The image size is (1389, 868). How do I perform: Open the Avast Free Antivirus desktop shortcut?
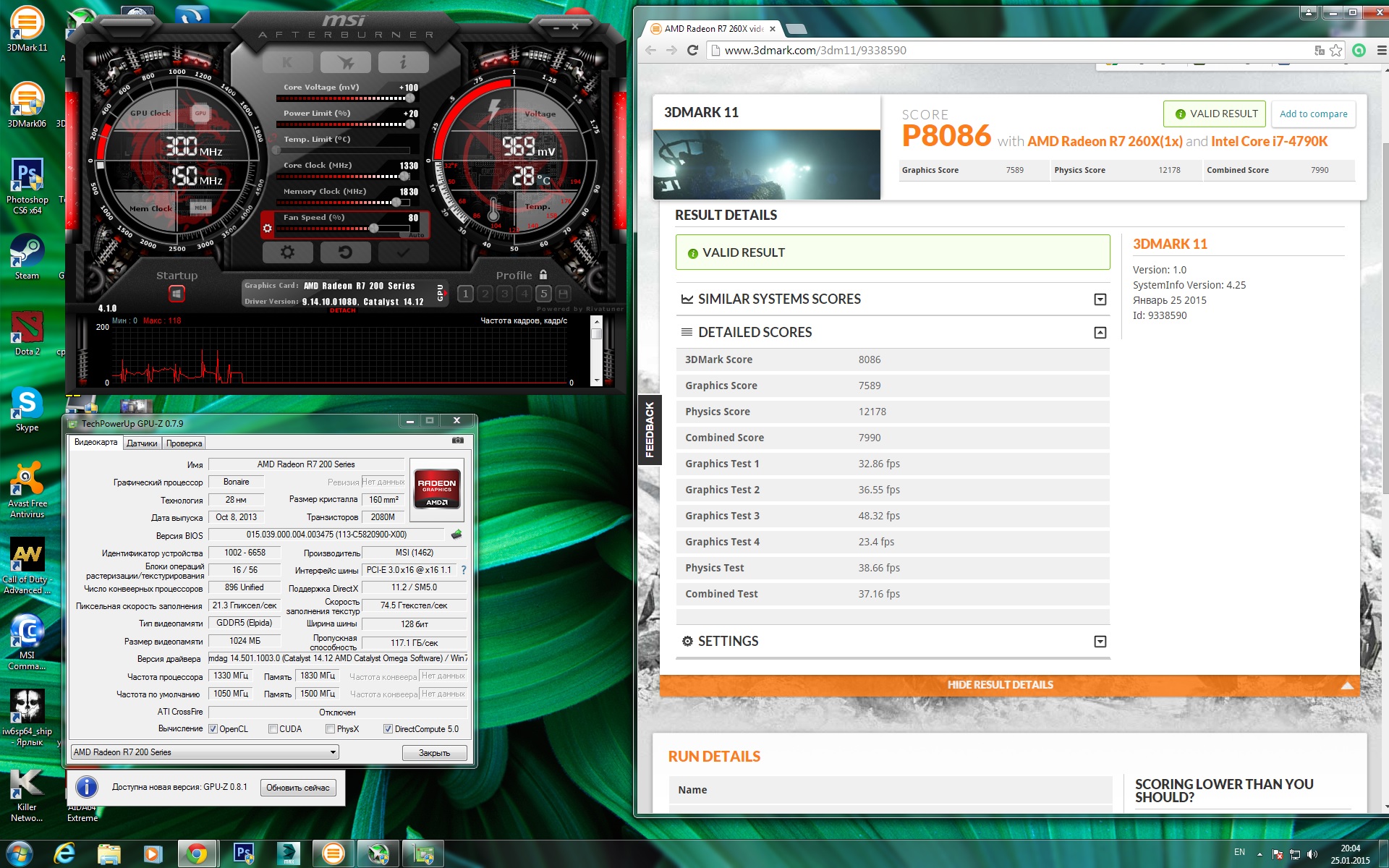coord(27,490)
